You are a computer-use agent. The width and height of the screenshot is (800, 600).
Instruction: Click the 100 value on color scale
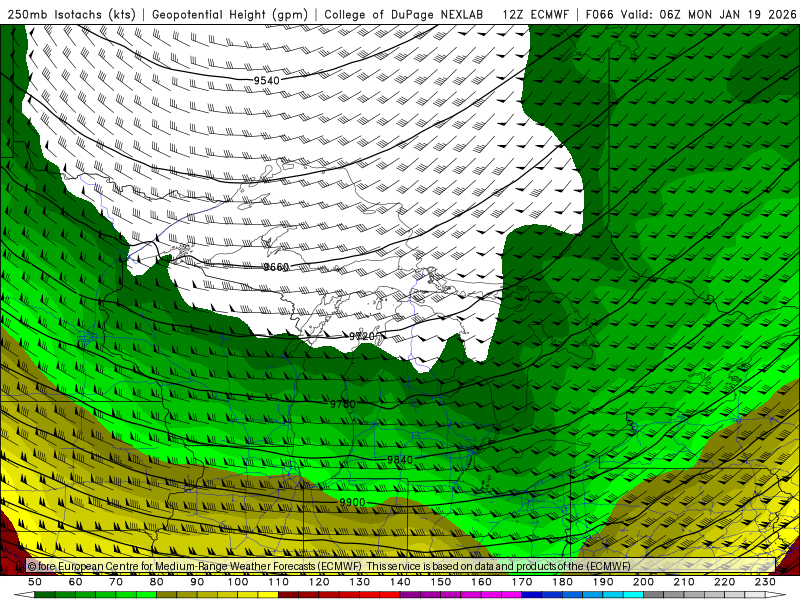click(238, 582)
